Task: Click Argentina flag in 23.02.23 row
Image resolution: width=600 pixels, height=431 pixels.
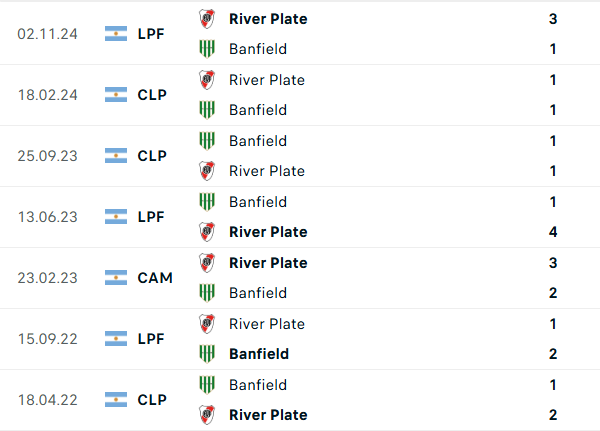Action: click(116, 278)
